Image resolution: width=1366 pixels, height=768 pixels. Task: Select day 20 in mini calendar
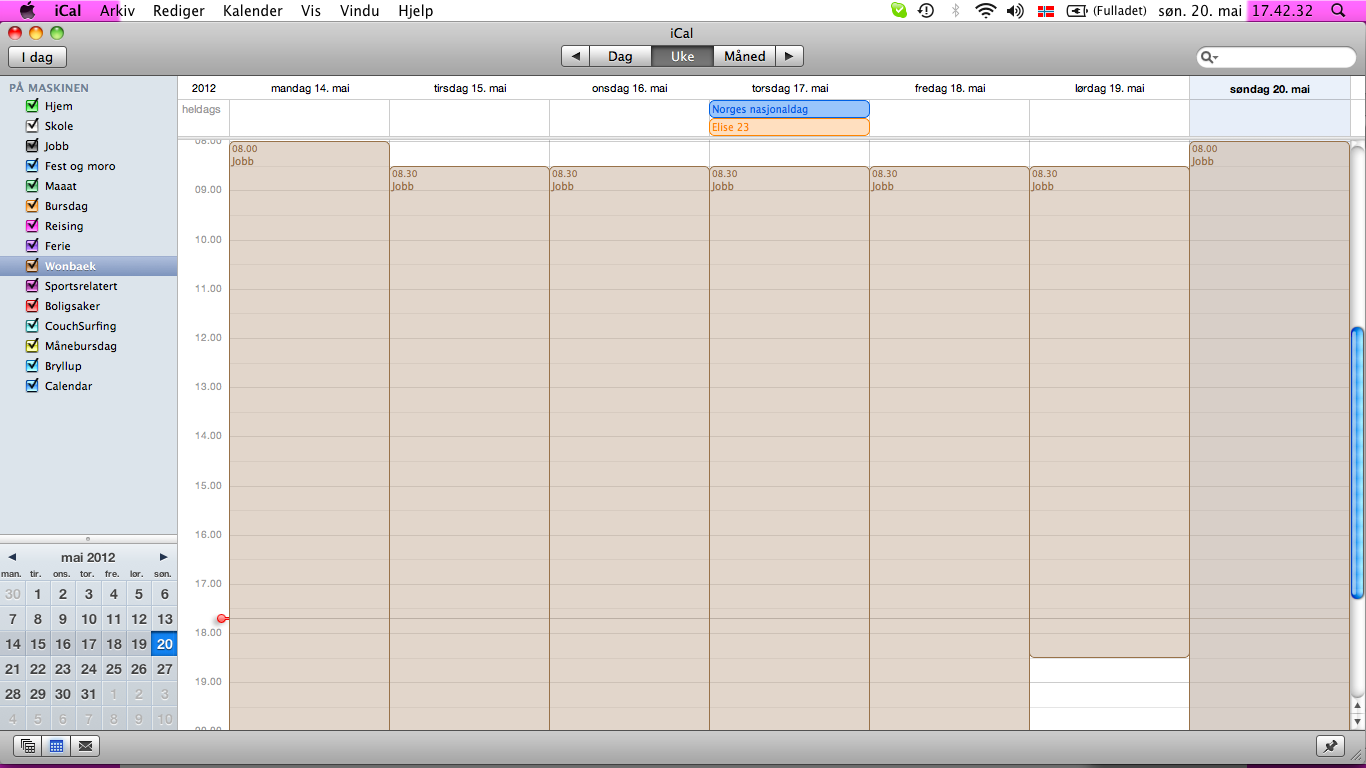(x=164, y=644)
